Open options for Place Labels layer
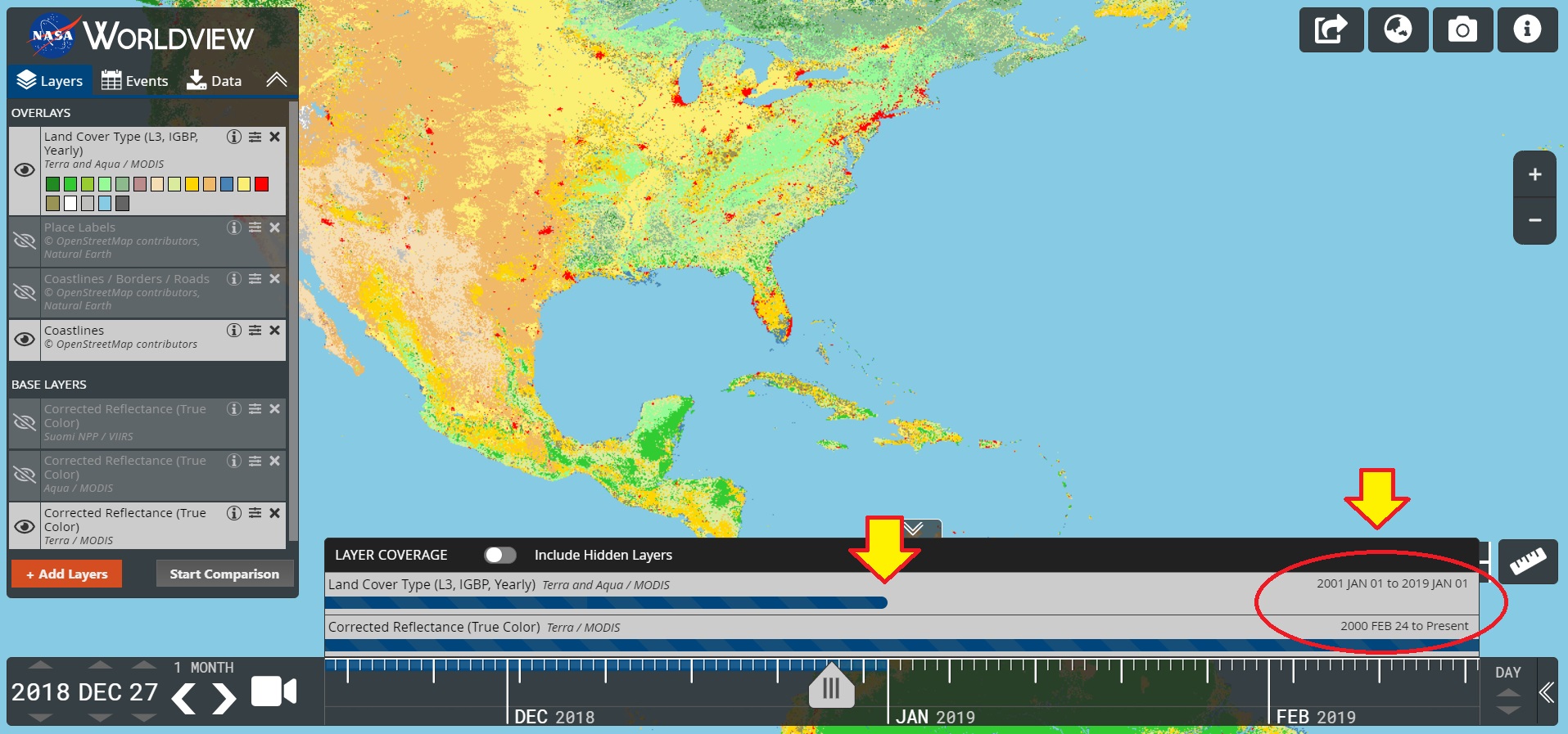Viewport: 1568px width, 734px height. [x=255, y=227]
